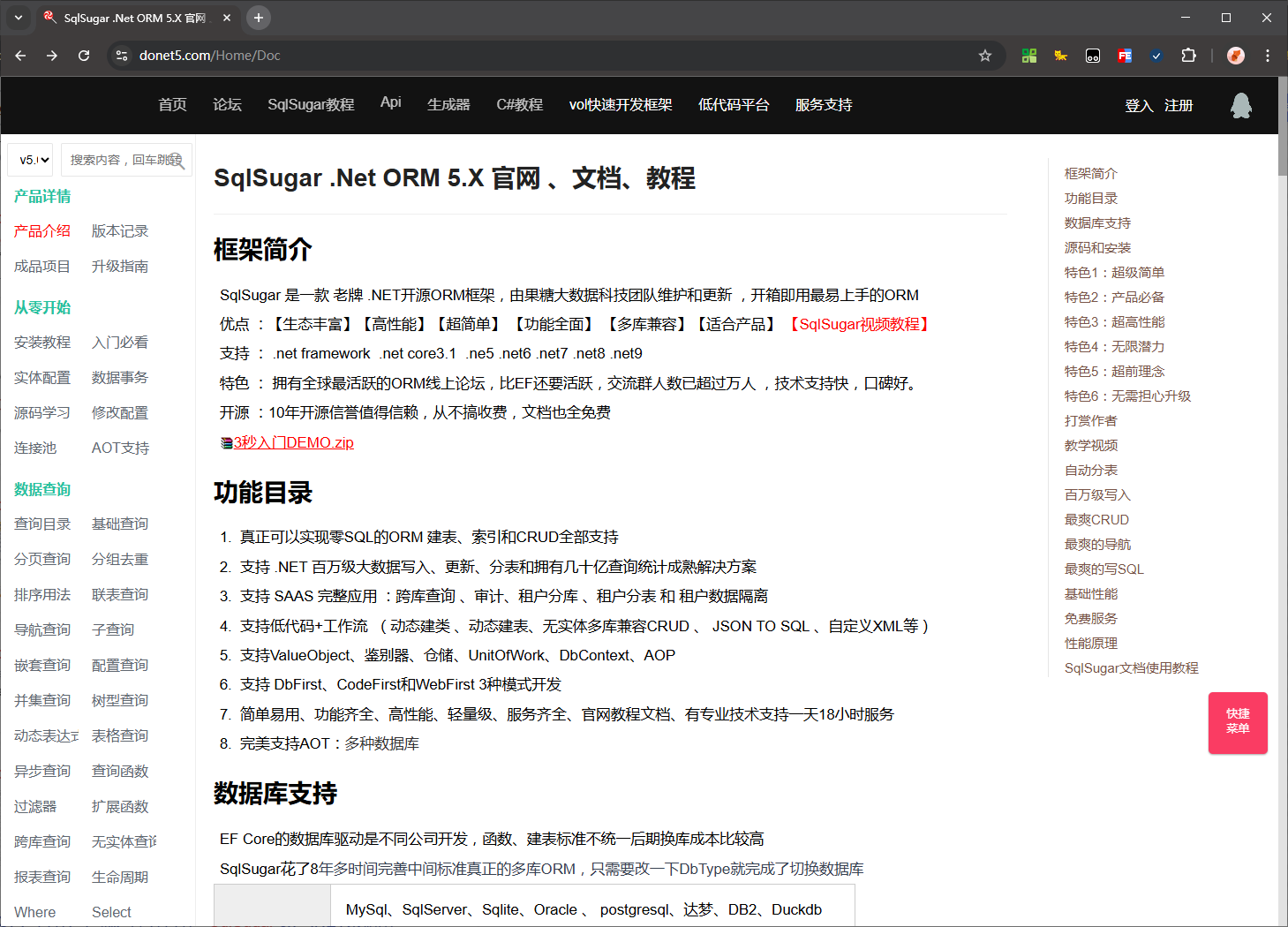The image size is (1288, 927).
Task: Open SqlSugar教程 in the navigation
Action: coord(311,105)
